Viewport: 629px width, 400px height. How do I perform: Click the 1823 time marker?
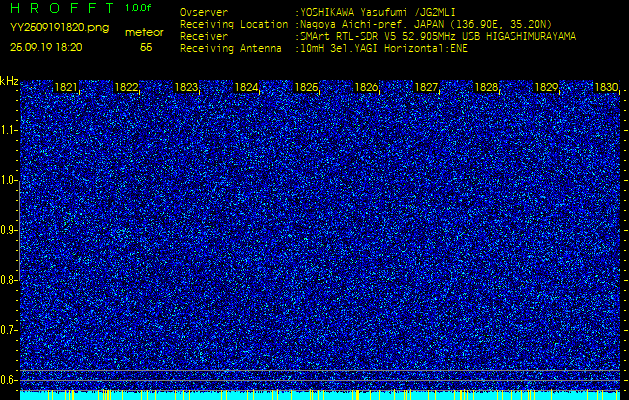[186, 88]
